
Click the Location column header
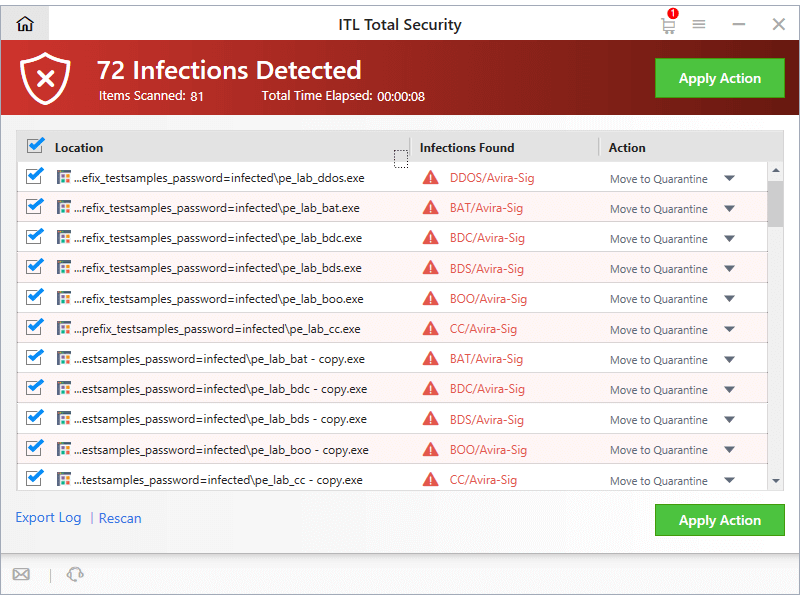tap(79, 147)
